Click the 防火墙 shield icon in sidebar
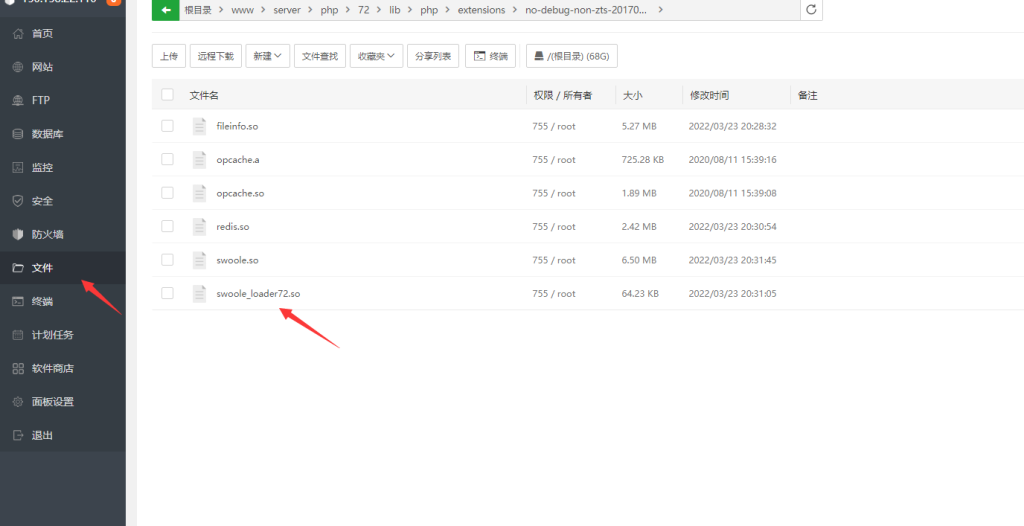 point(17,234)
